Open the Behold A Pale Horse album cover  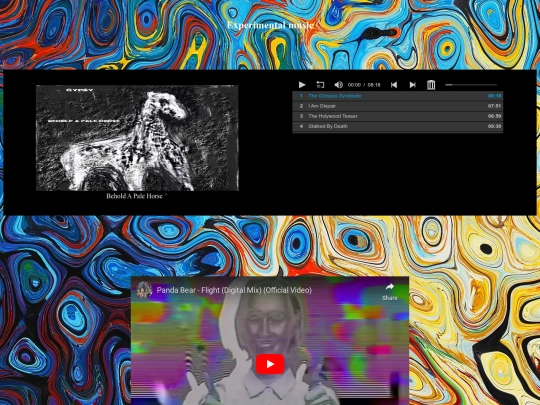point(137,138)
